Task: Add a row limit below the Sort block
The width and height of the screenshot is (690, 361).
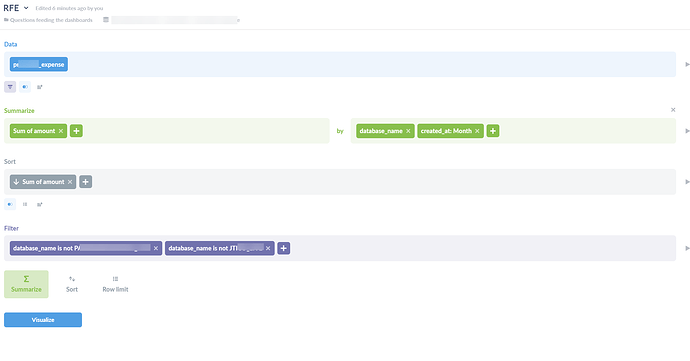Action: (x=25, y=204)
